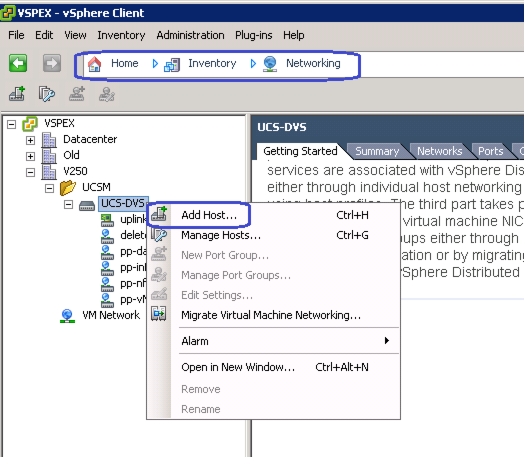The width and height of the screenshot is (525, 469).
Task: Collapse the UCS-DVS switch node
Action: pos(68,205)
